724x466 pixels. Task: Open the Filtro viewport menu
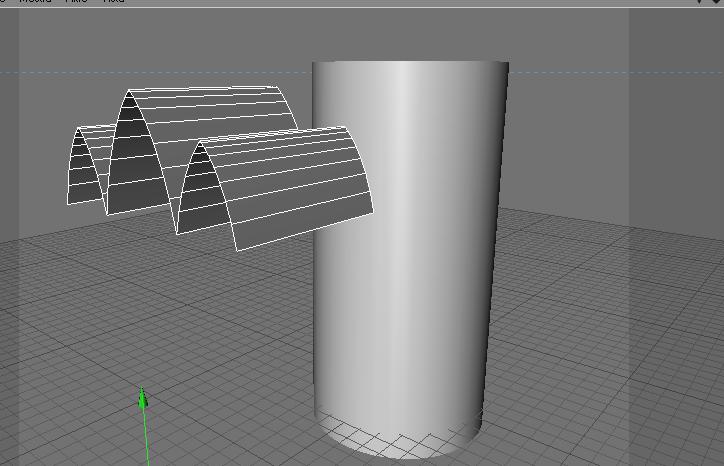pos(76,1)
